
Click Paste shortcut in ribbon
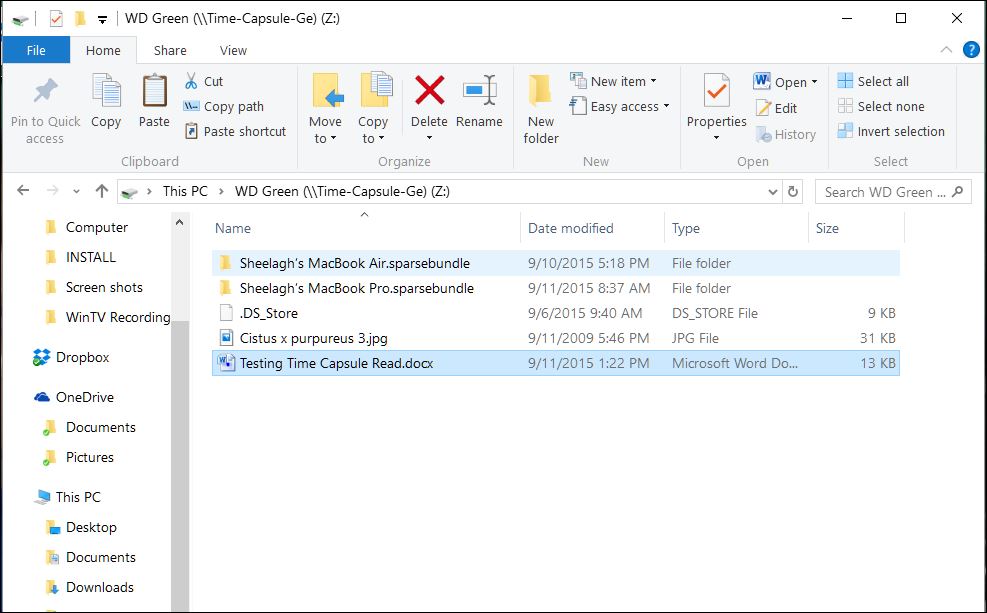pyautogui.click(x=235, y=132)
